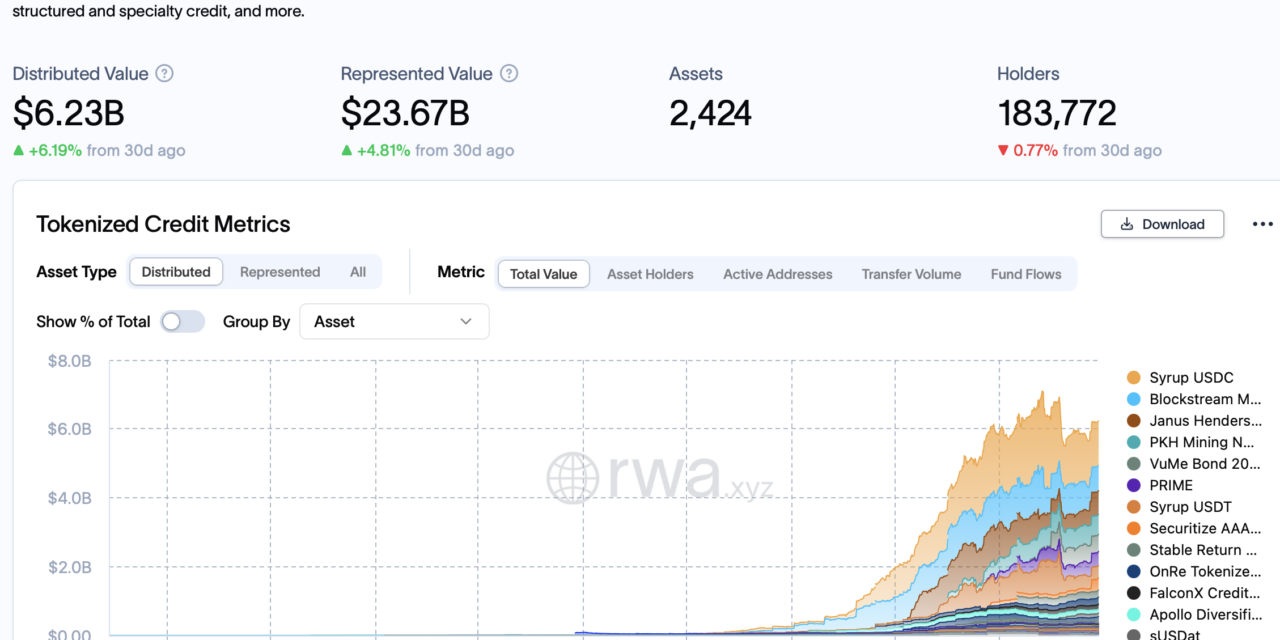Image resolution: width=1280 pixels, height=640 pixels.
Task: Switch to the Transfer Volume metric tab
Action: [x=911, y=274]
